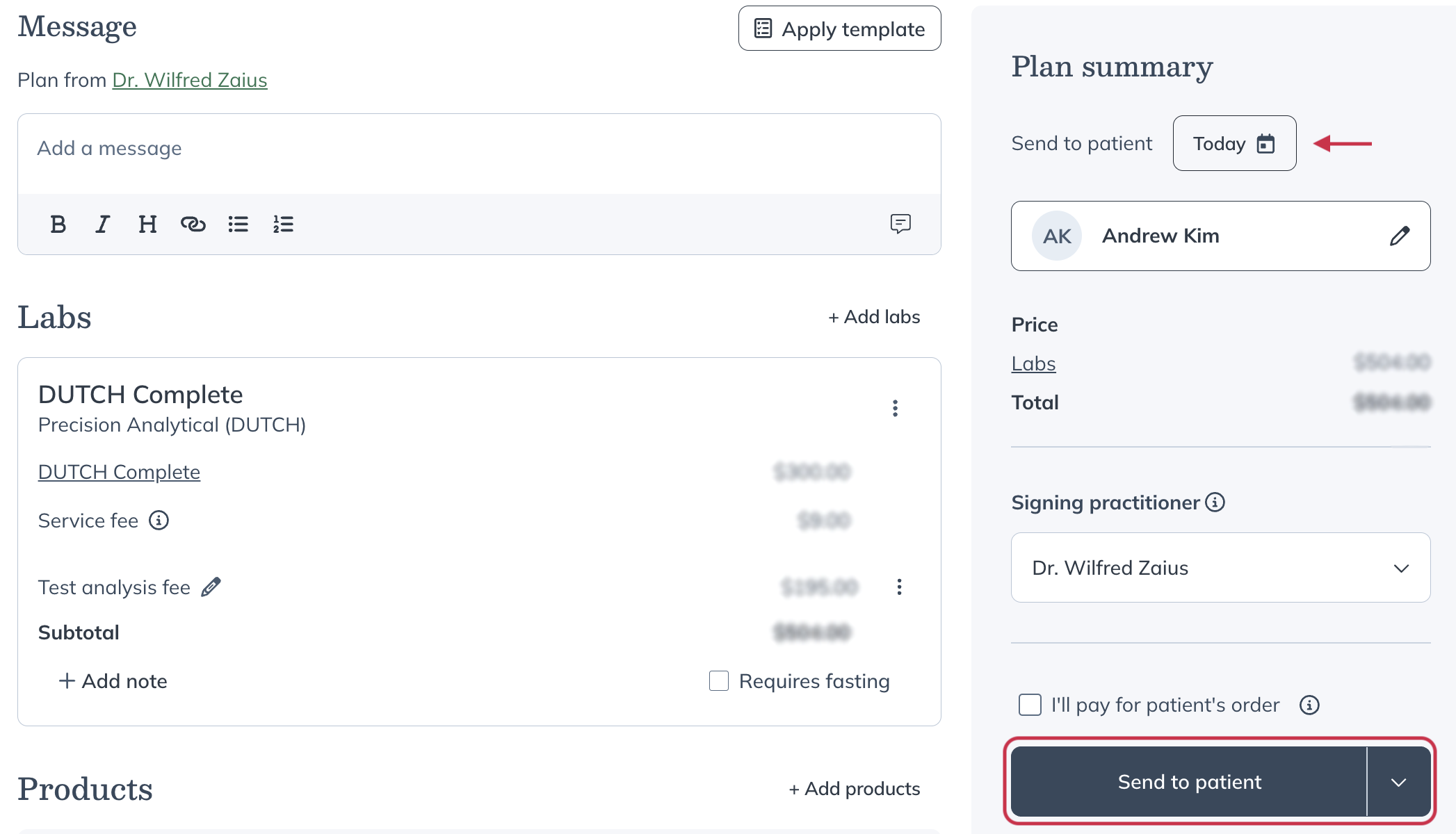The width and height of the screenshot is (1456, 834).
Task: Click the message snippet icon in editor
Action: click(900, 223)
